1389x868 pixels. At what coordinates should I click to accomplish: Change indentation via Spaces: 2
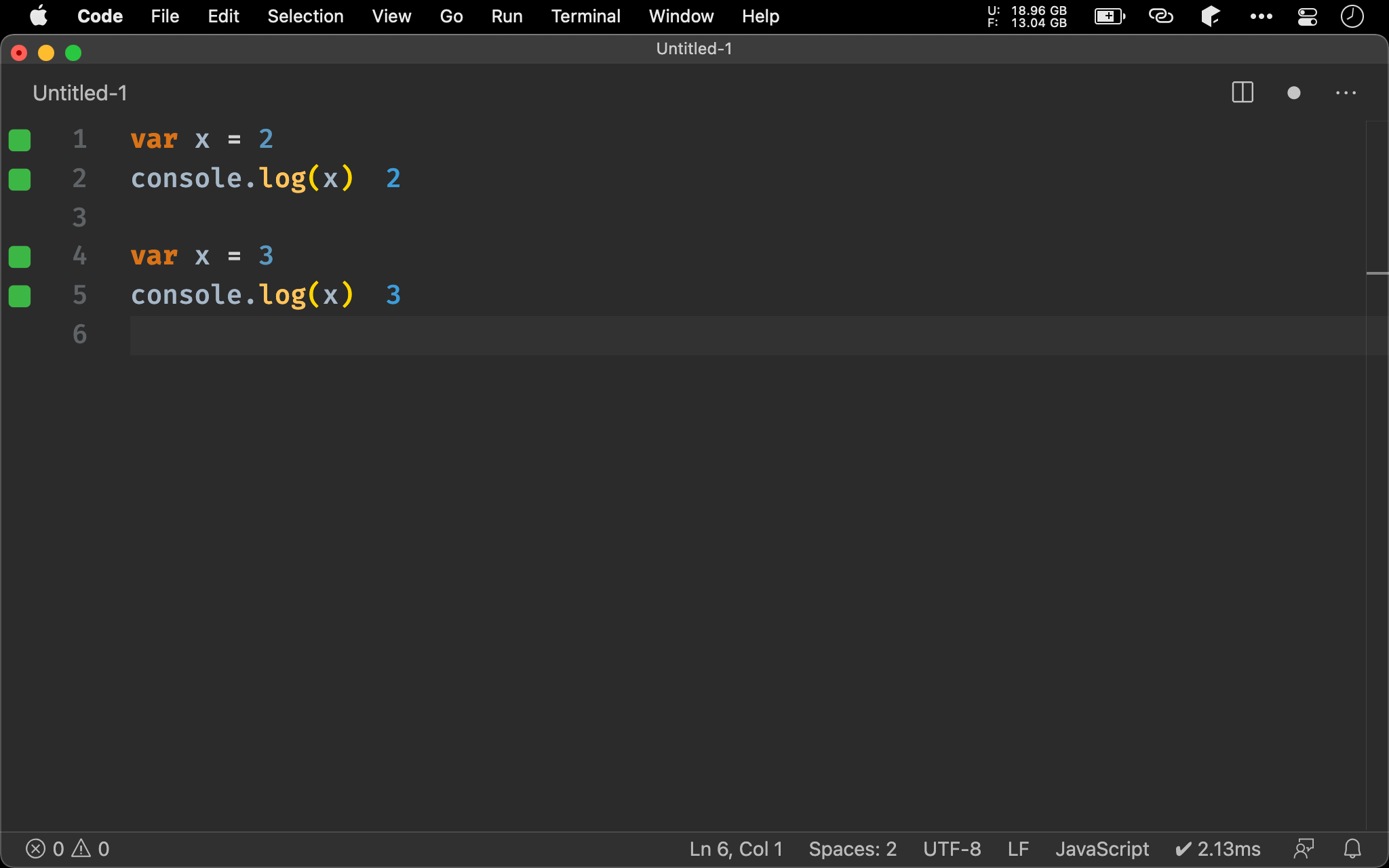[853, 849]
